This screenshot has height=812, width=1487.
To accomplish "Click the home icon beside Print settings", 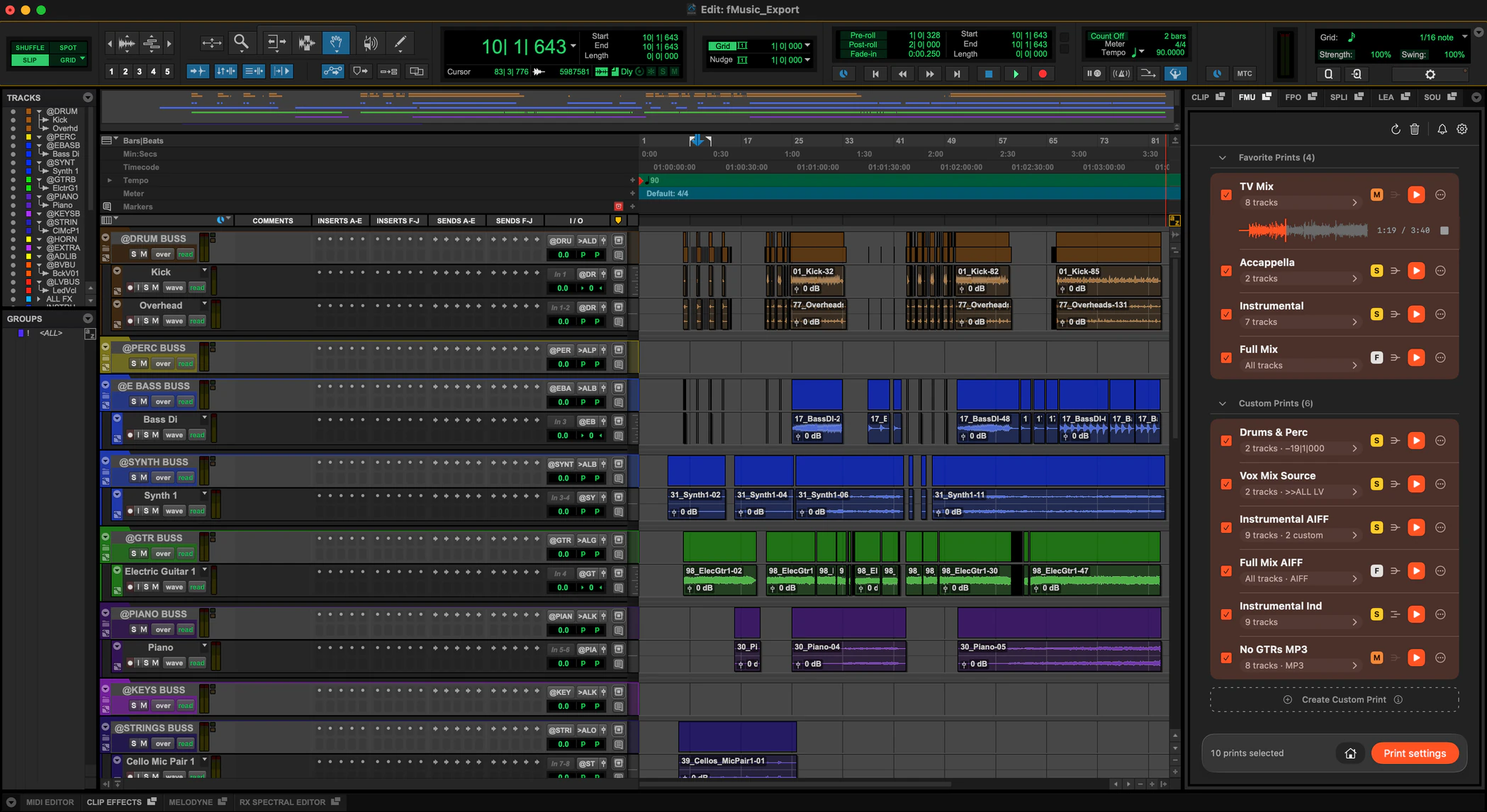I will (x=1350, y=753).
